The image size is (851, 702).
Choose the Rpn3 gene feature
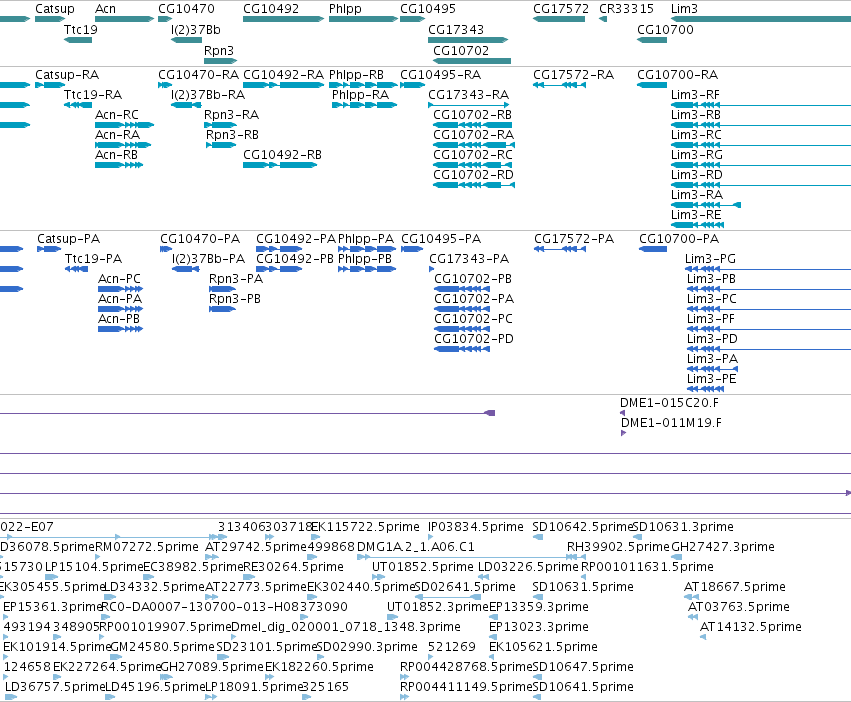[x=220, y=60]
